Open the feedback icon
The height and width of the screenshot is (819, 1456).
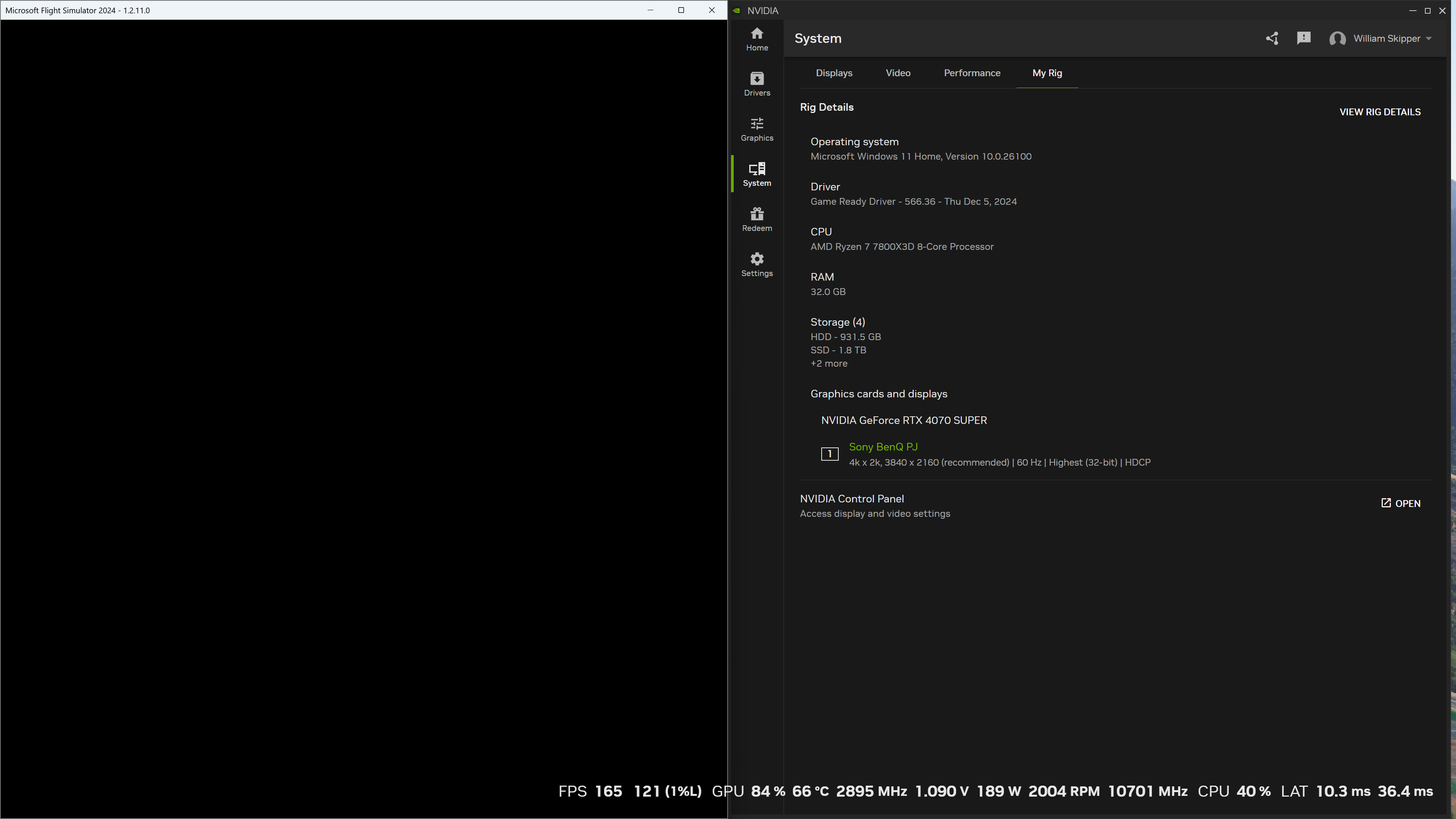1304,38
